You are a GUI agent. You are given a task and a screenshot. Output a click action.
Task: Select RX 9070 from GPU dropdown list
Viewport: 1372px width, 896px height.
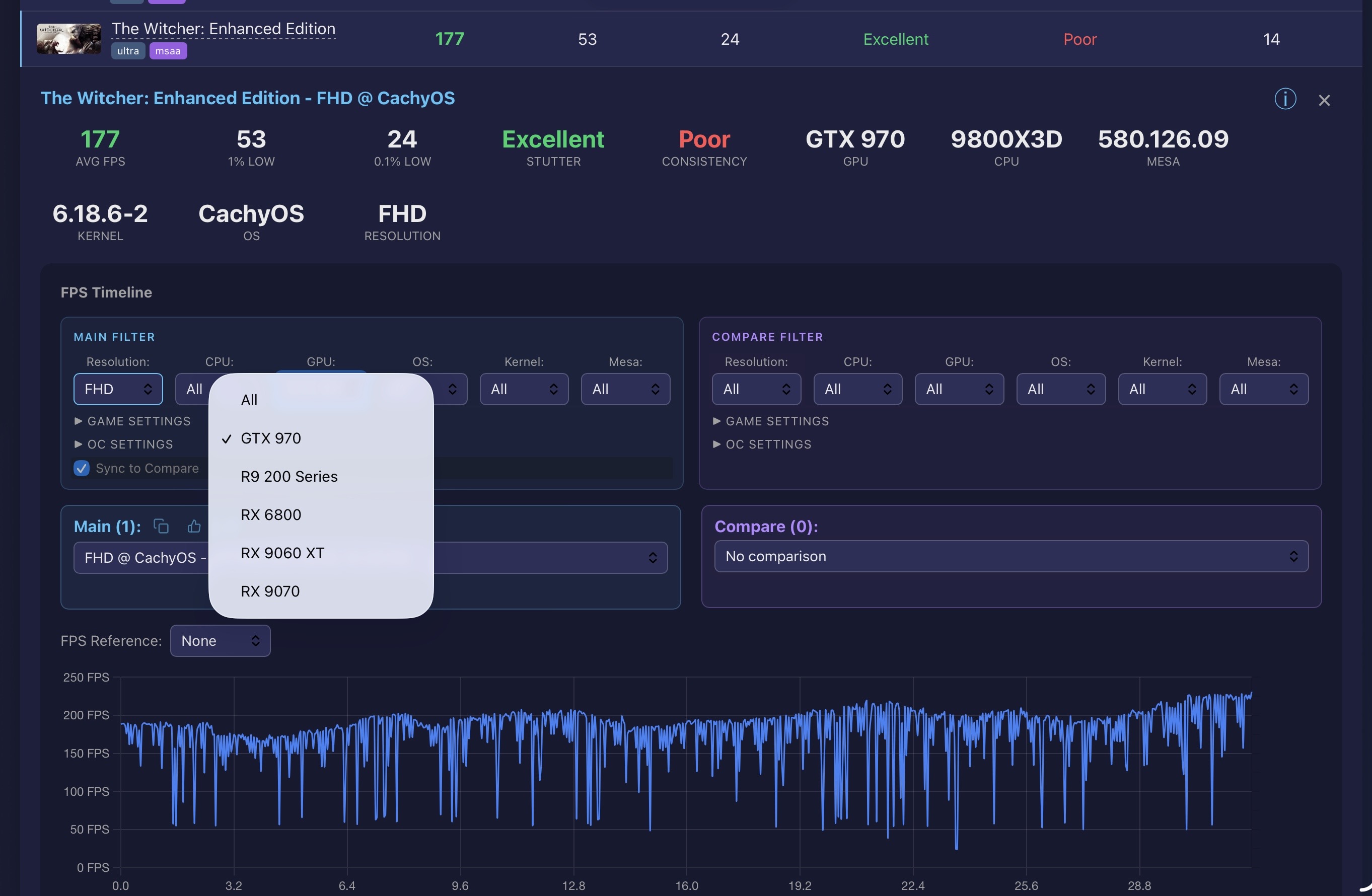[x=270, y=591]
